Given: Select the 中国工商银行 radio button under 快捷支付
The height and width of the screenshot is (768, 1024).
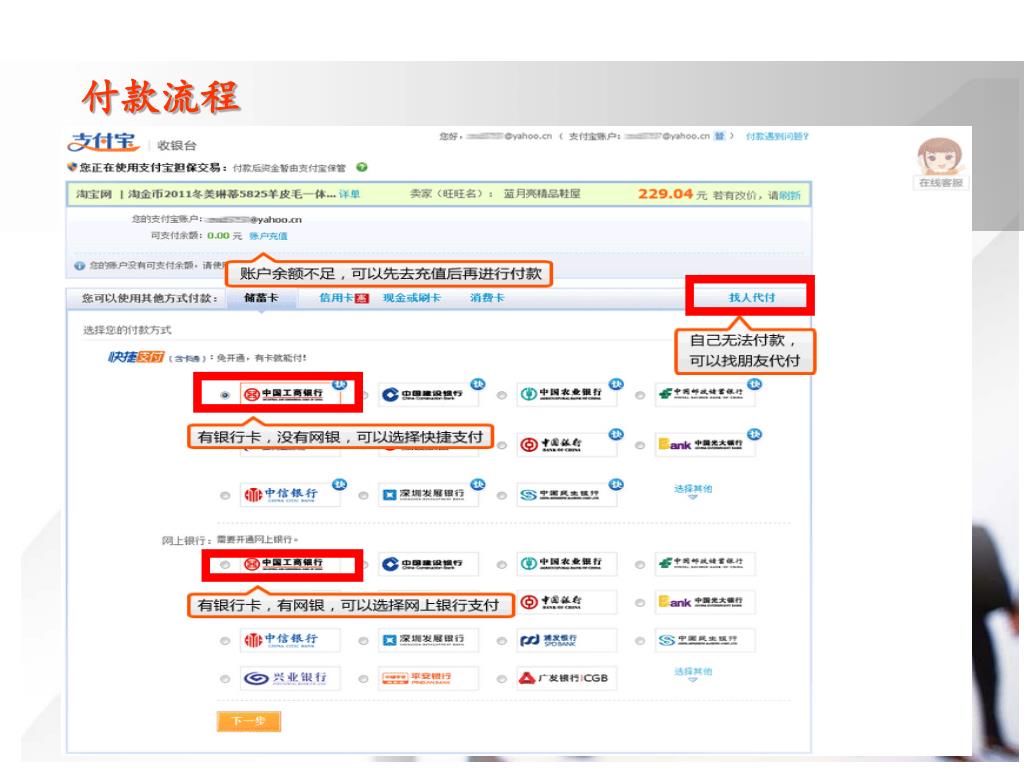Looking at the screenshot, I should coord(225,395).
